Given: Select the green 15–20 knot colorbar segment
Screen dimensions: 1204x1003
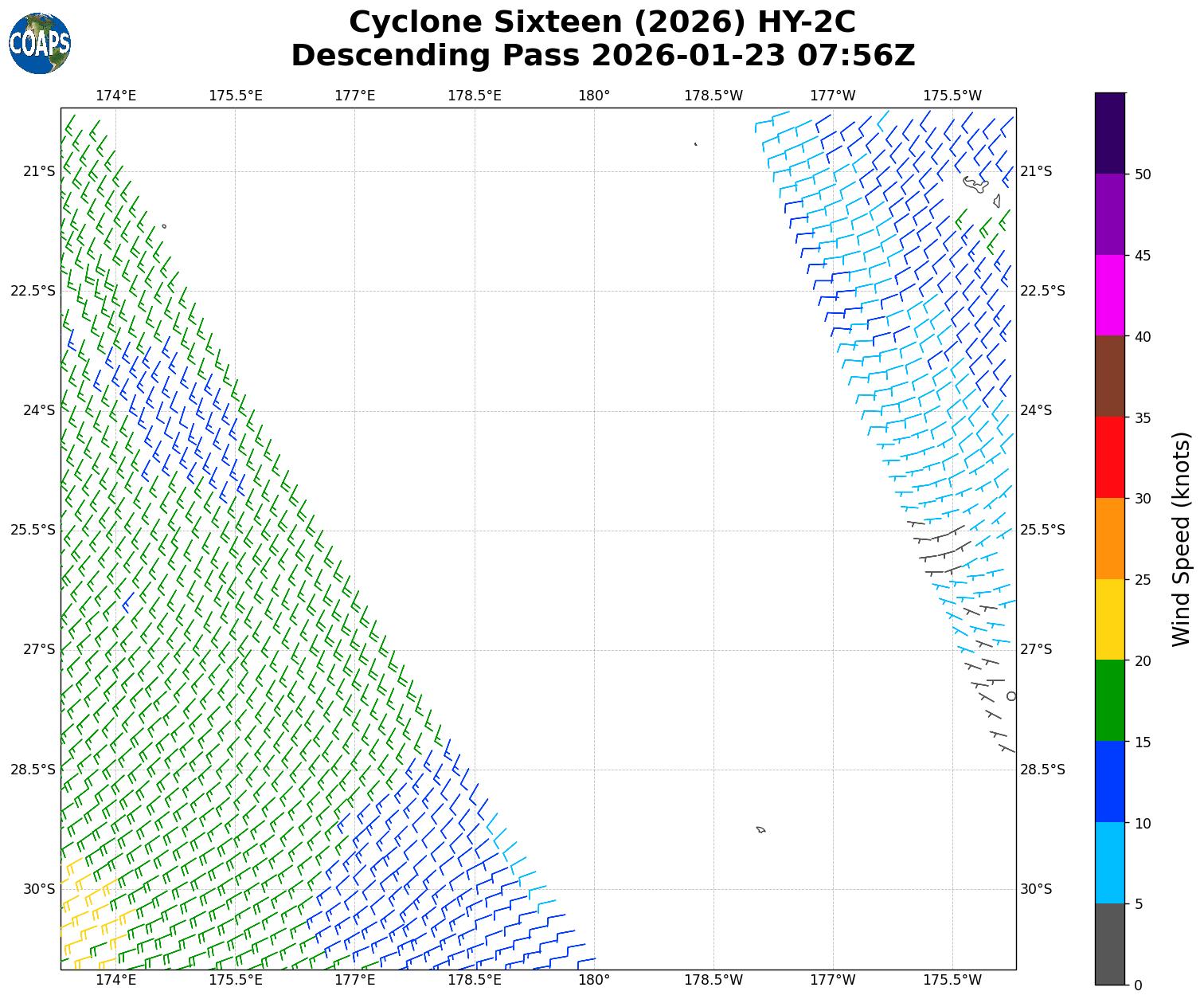Looking at the screenshot, I should (x=1109, y=700).
